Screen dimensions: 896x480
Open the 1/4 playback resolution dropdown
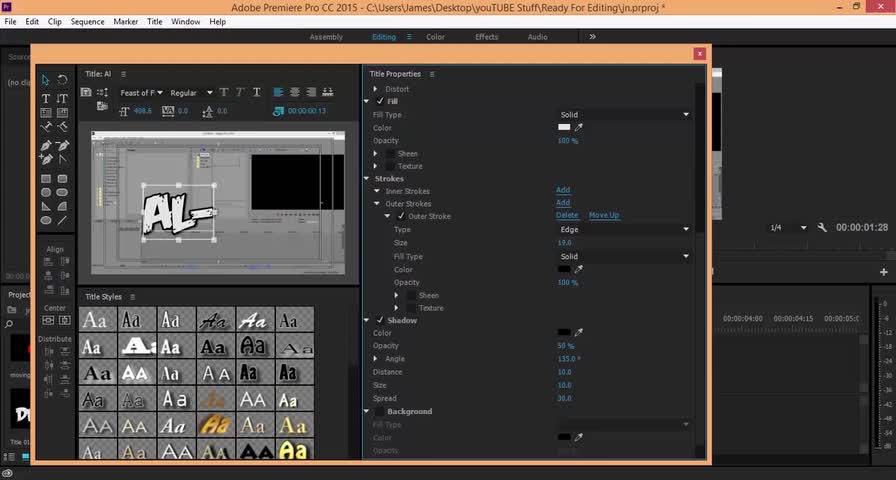(x=788, y=227)
